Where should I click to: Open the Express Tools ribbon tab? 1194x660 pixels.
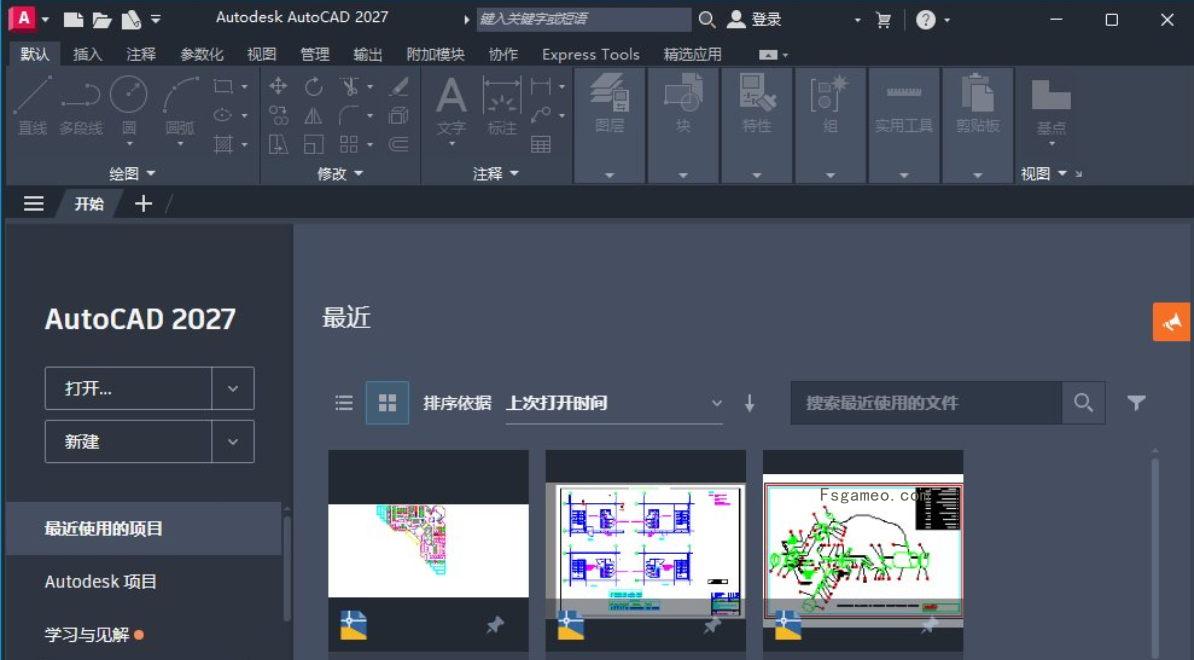pos(590,54)
